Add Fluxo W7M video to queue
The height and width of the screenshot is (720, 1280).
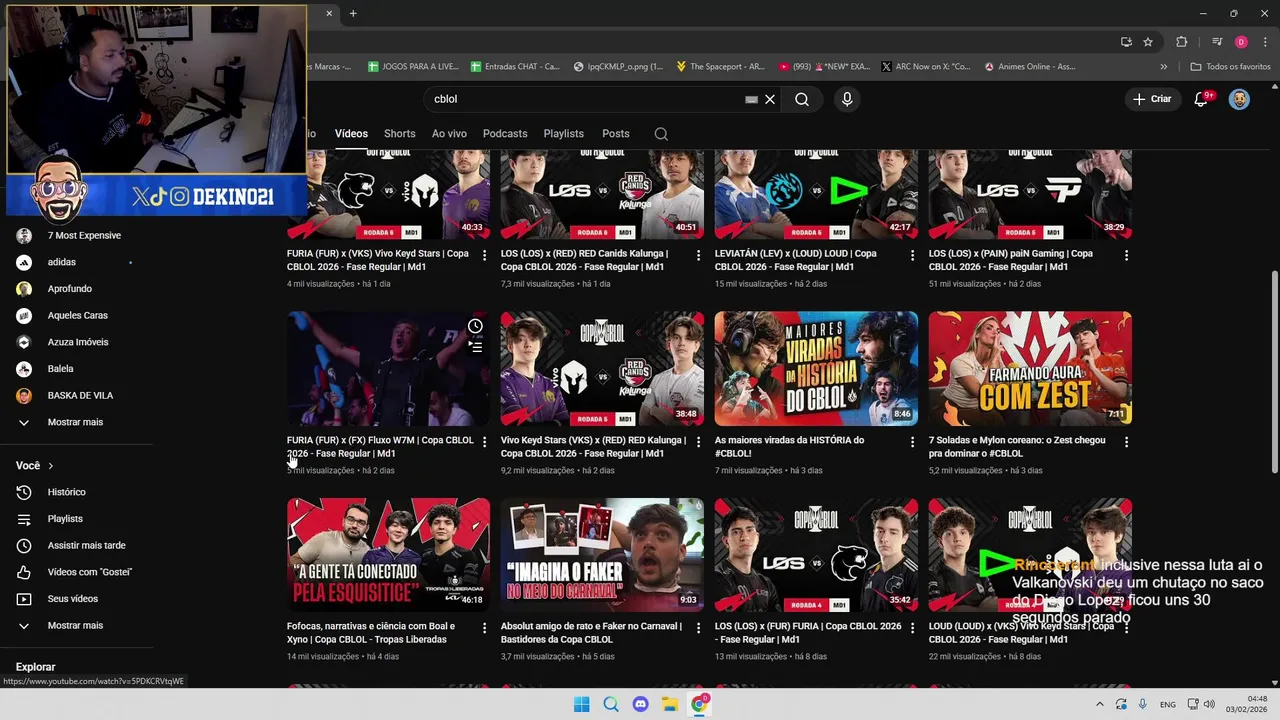coord(475,347)
